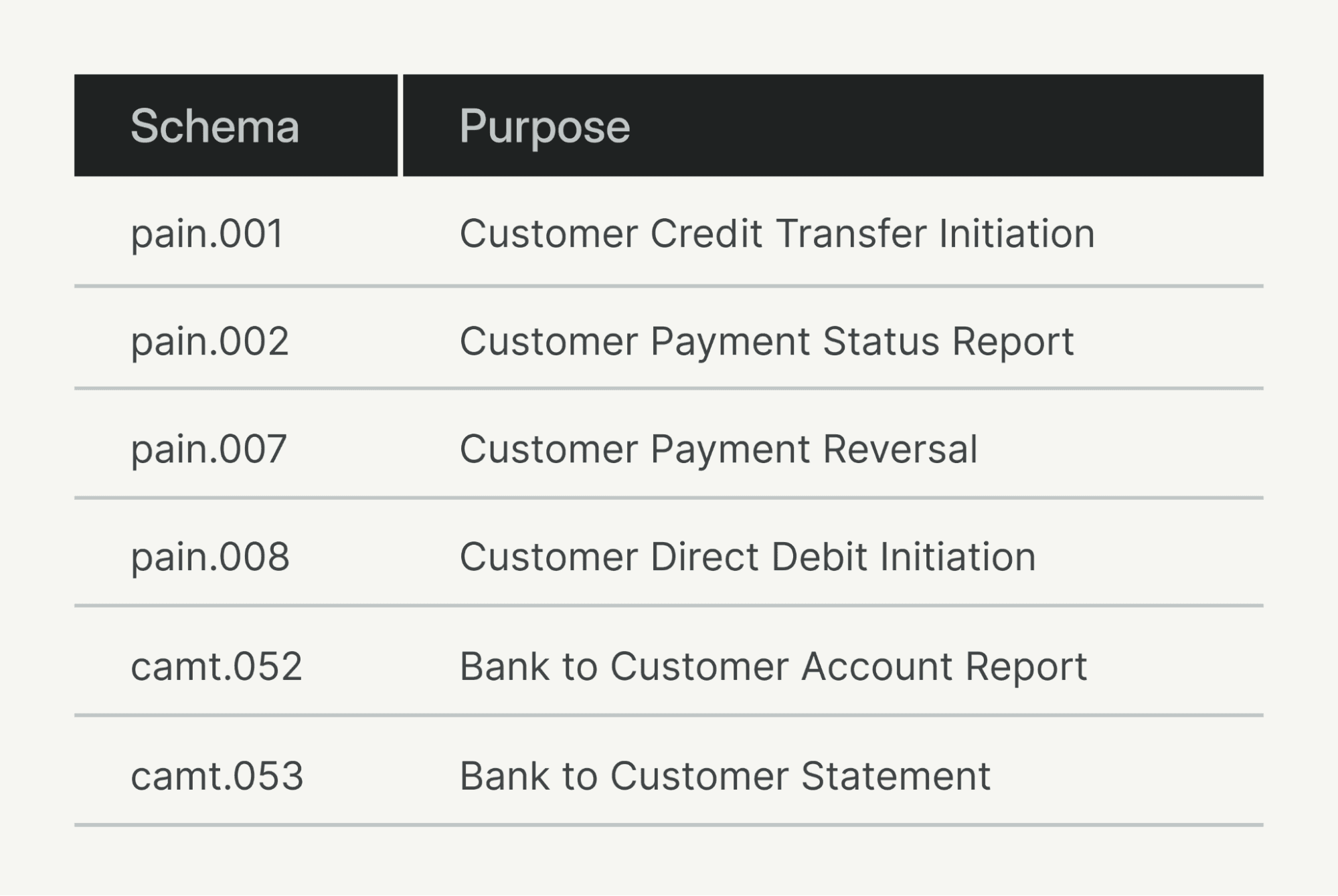Click the separator line below pain.001 row
1338x896 pixels.
[669, 286]
